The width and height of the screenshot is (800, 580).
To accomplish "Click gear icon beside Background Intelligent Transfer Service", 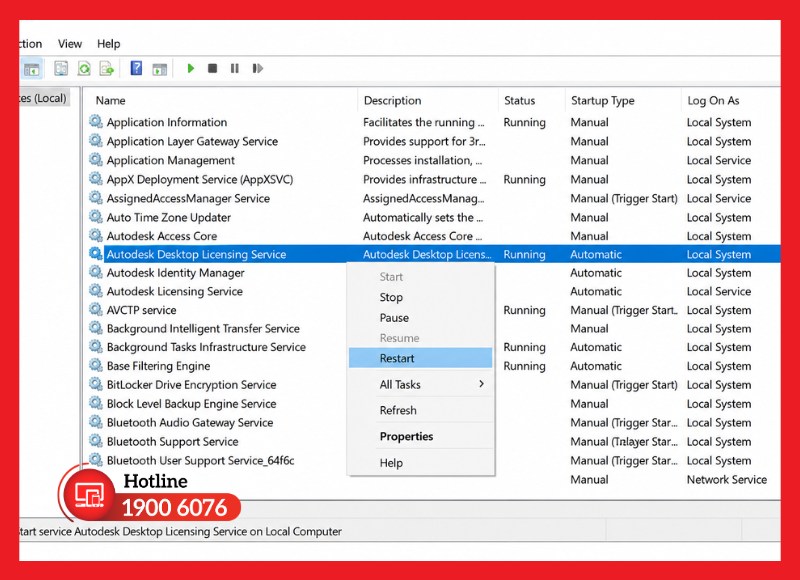I will [95, 327].
